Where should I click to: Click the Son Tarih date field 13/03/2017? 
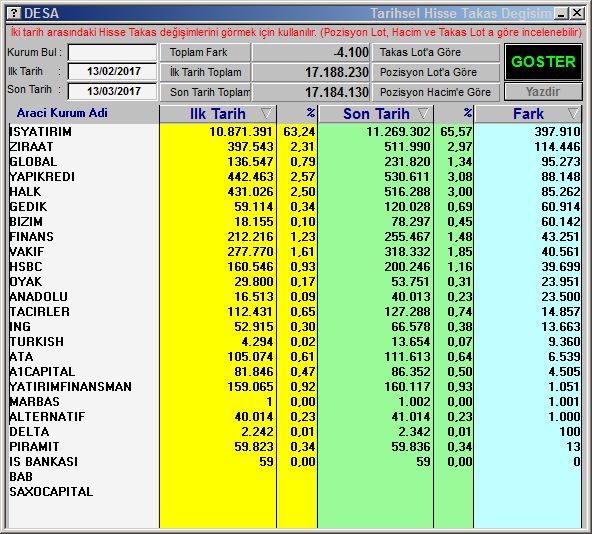click(x=113, y=91)
